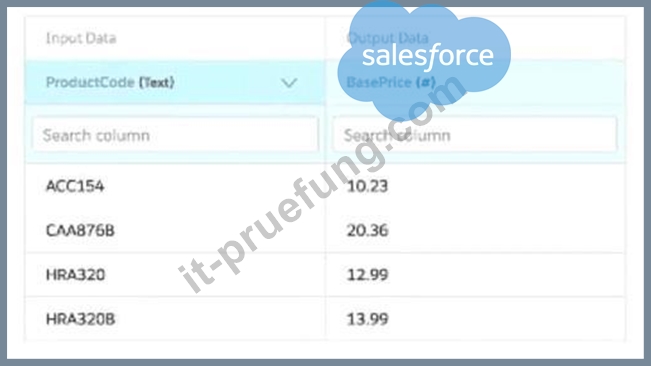Expand the ProductCode column chevron

(289, 83)
